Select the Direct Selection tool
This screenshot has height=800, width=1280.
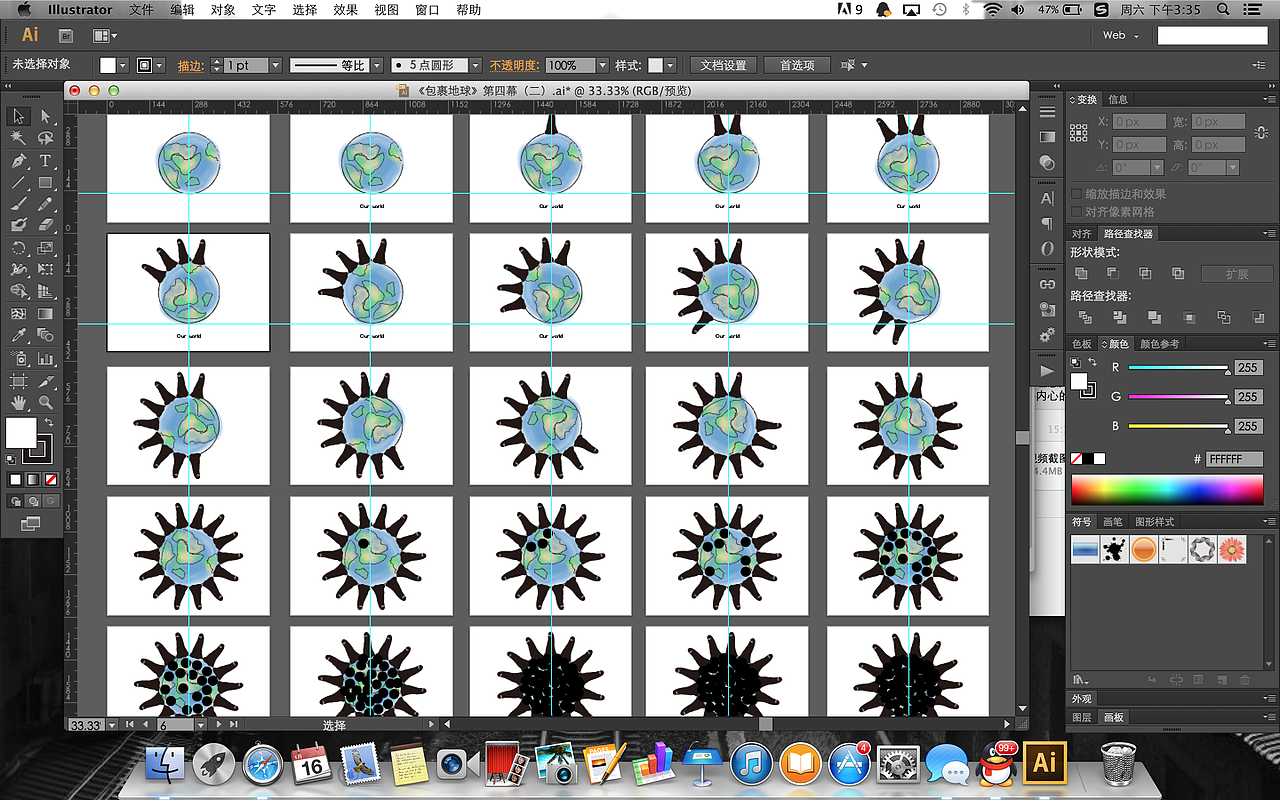(45, 116)
